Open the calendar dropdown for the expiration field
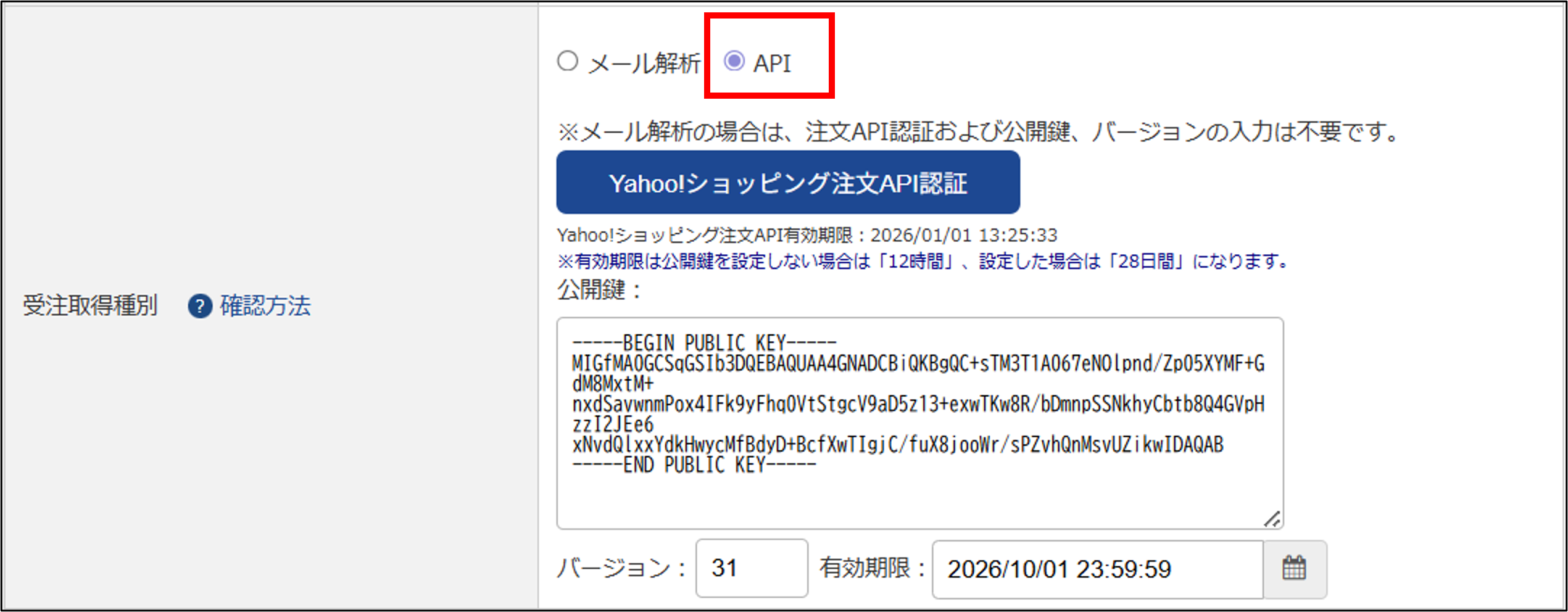 click(x=1296, y=568)
